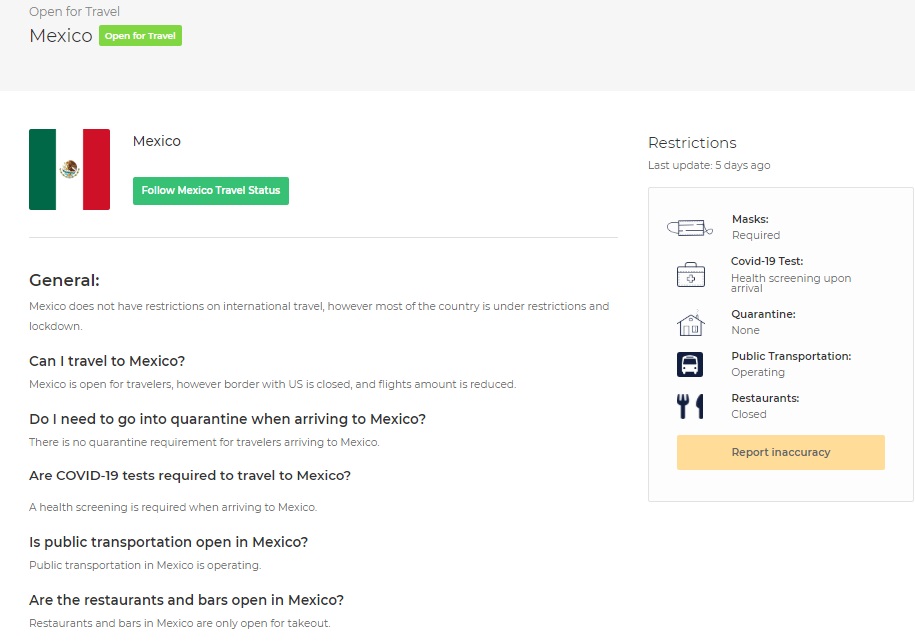The height and width of the screenshot is (643, 915).
Task: Click the "Can I travel to Mexico?" question
Action: [x=107, y=361]
